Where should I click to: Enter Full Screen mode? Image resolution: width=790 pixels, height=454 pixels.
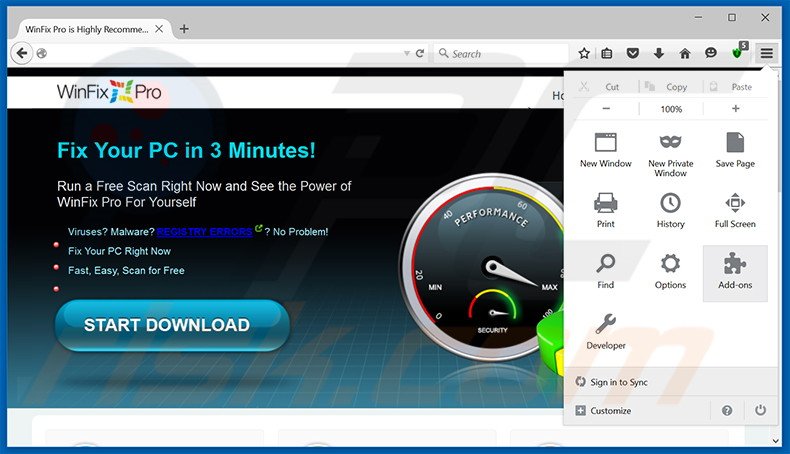735,212
